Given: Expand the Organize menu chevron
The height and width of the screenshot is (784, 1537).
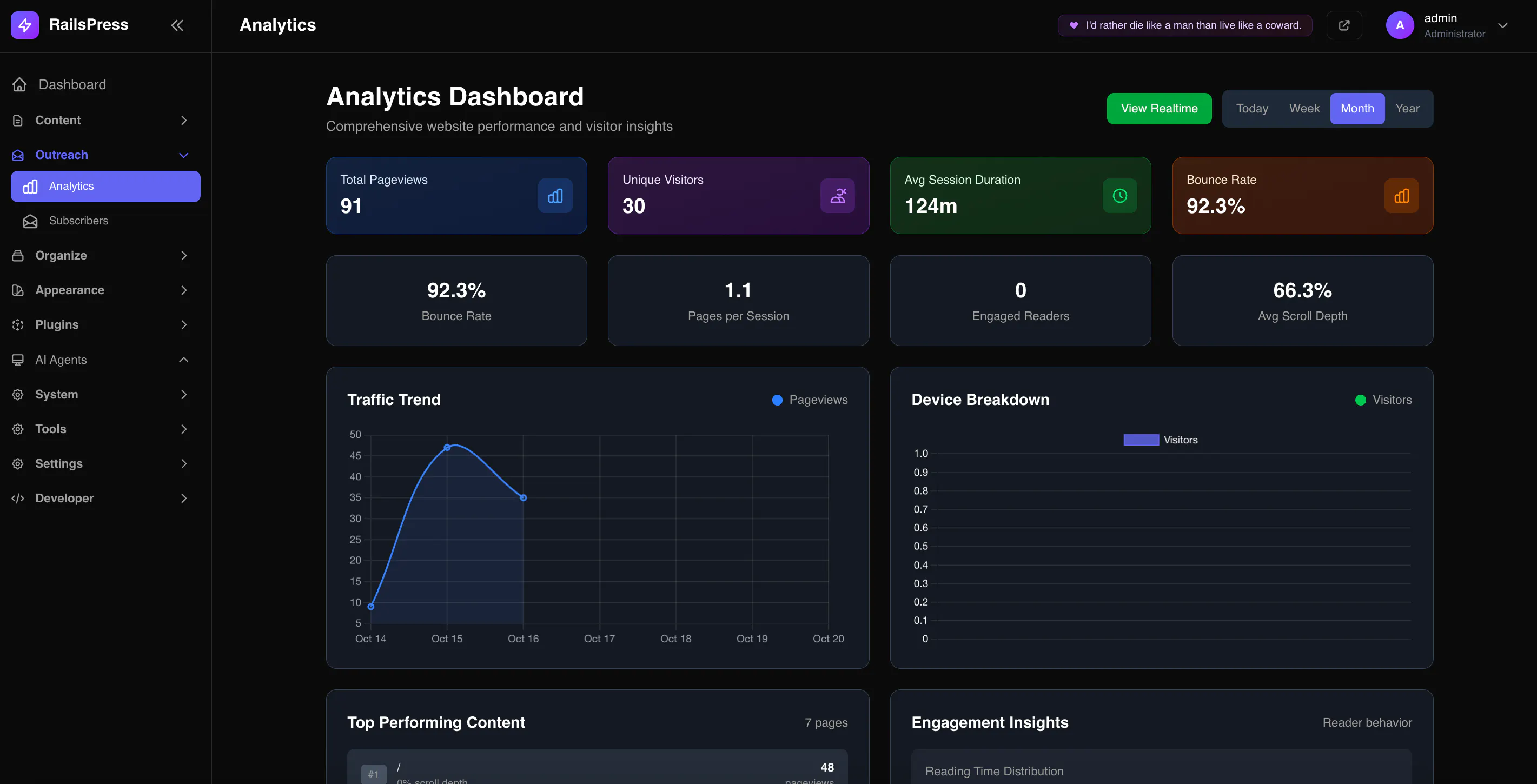Looking at the screenshot, I should (x=184, y=255).
